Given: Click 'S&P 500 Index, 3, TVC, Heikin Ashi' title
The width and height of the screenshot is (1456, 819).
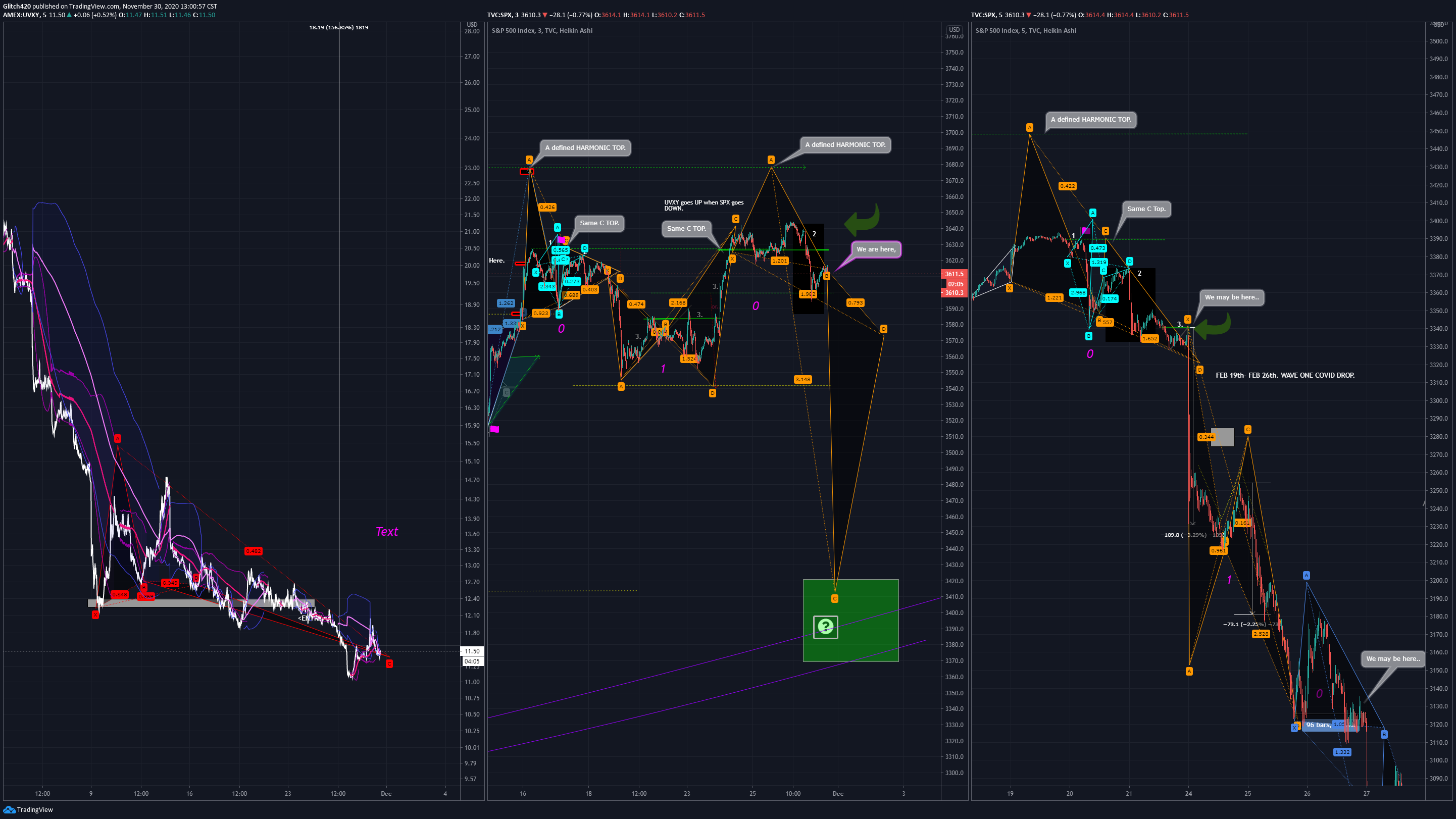Looking at the screenshot, I should tap(542, 30).
